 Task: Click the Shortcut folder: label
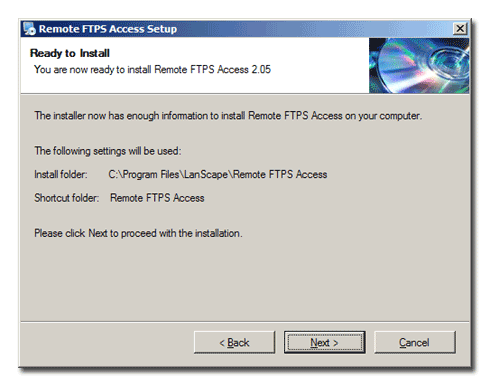[x=66, y=198]
